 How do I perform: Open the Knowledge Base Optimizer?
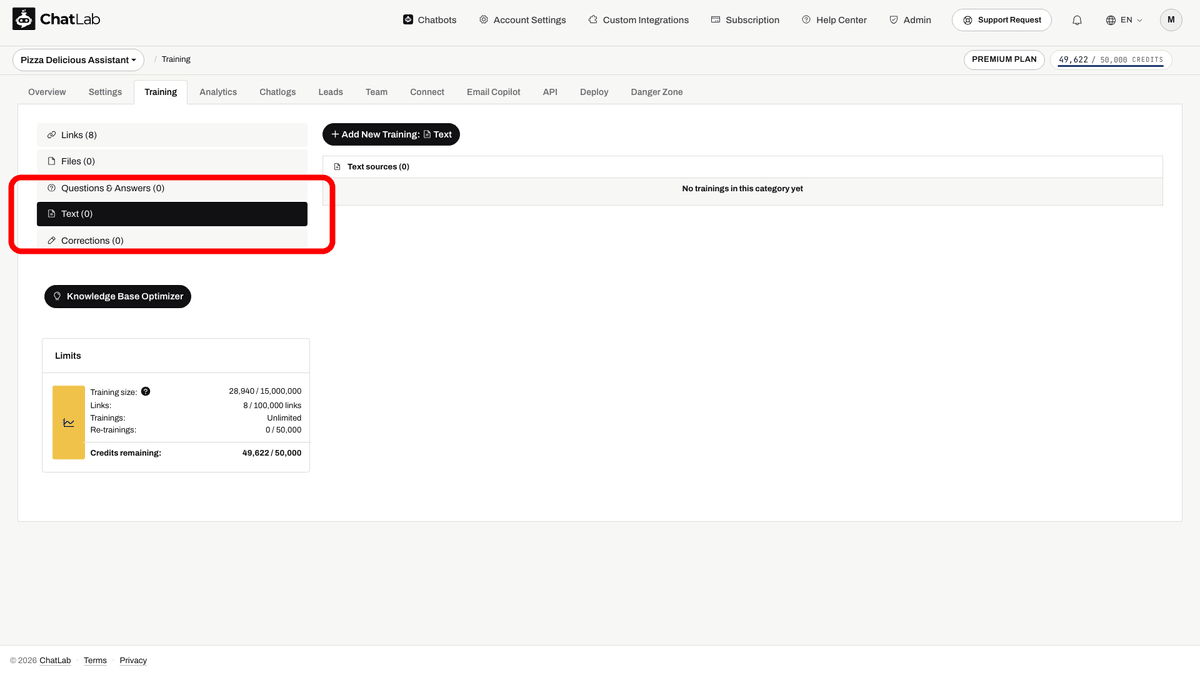click(x=117, y=296)
